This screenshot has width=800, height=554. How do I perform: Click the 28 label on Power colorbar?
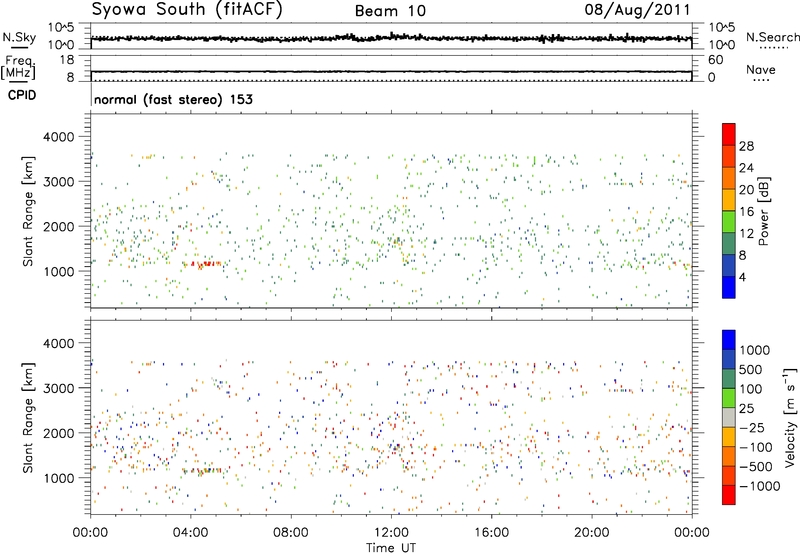point(746,146)
